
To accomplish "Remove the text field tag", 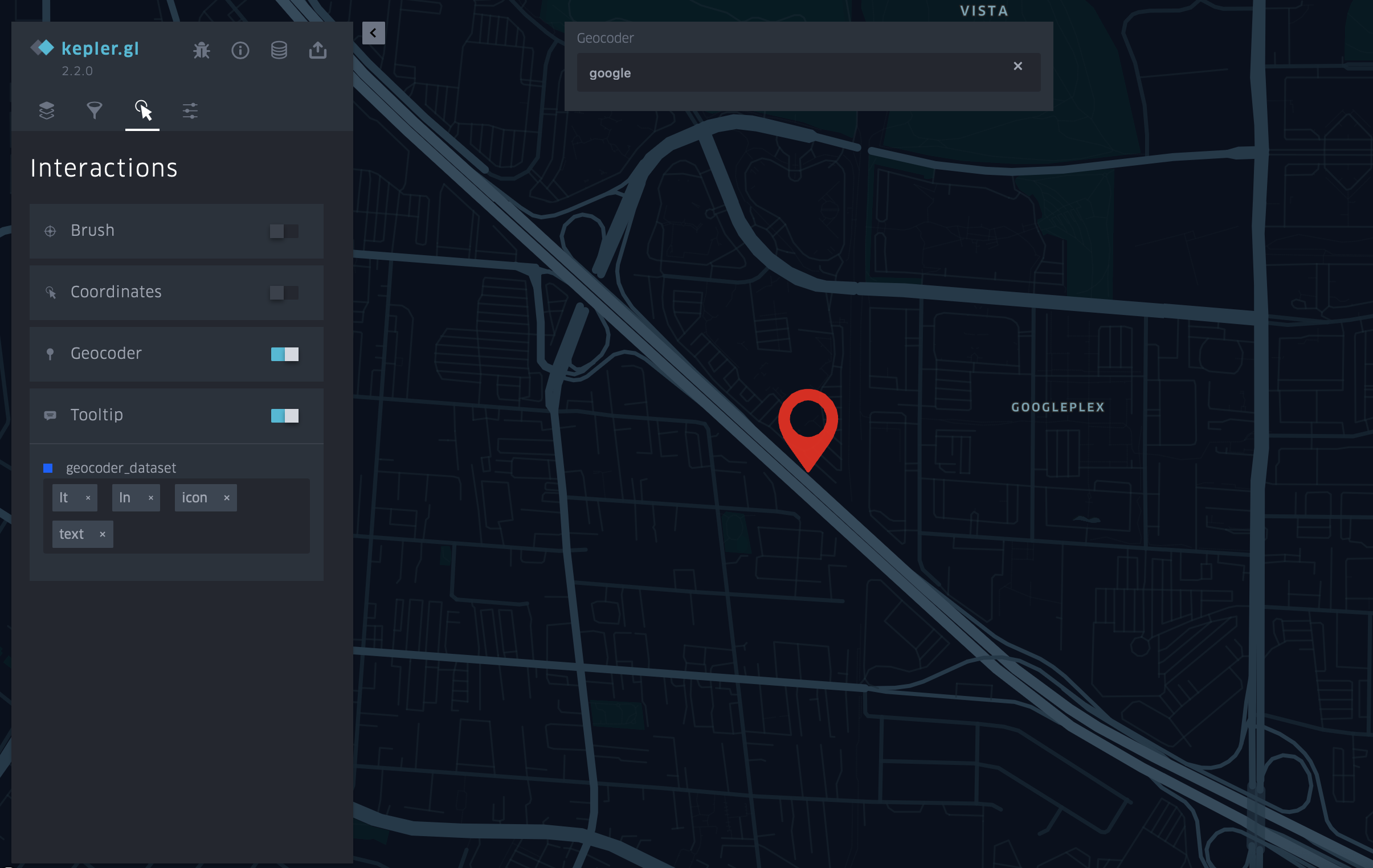I will [x=103, y=534].
